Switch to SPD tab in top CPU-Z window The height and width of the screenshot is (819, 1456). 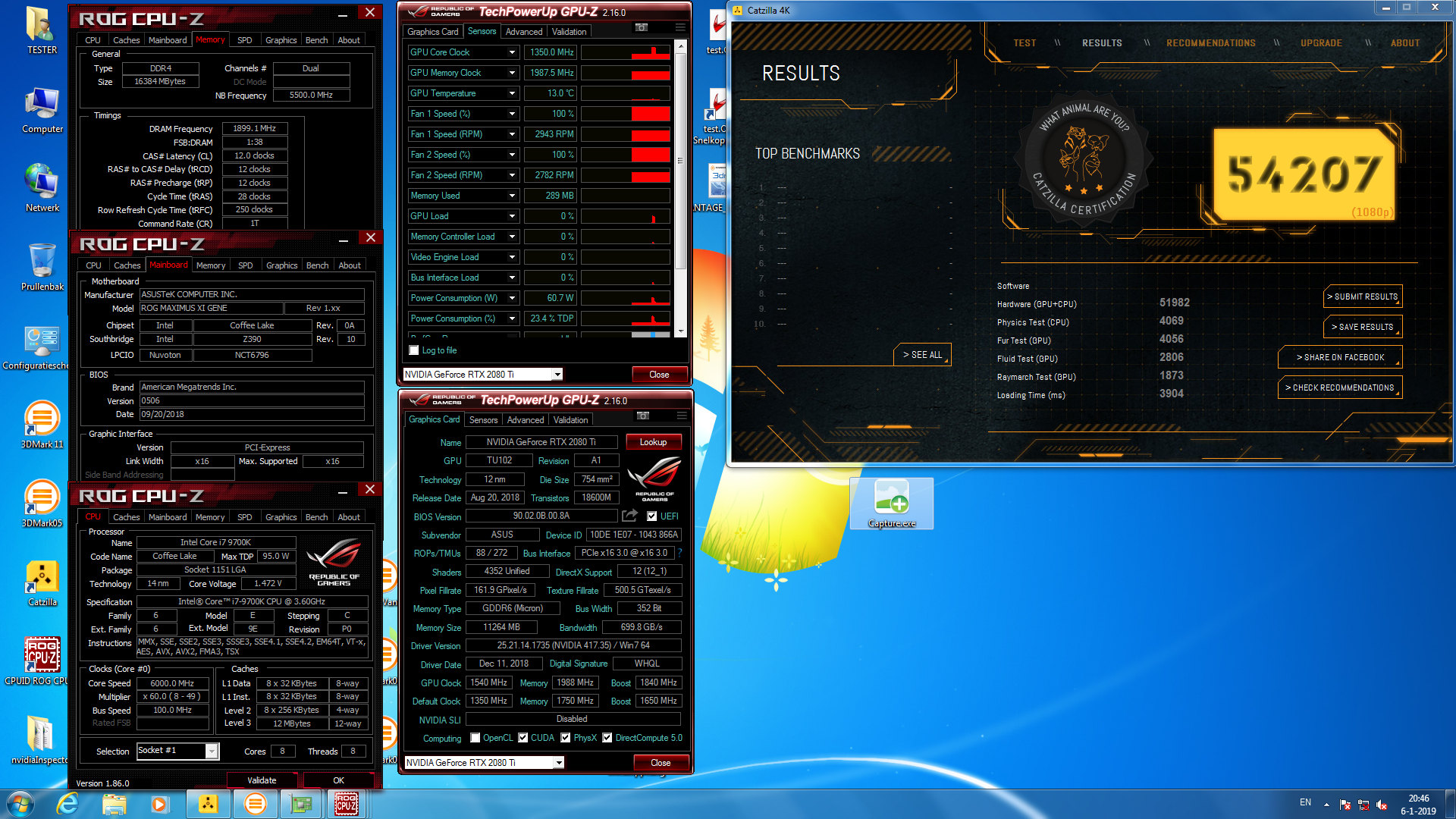pos(244,40)
